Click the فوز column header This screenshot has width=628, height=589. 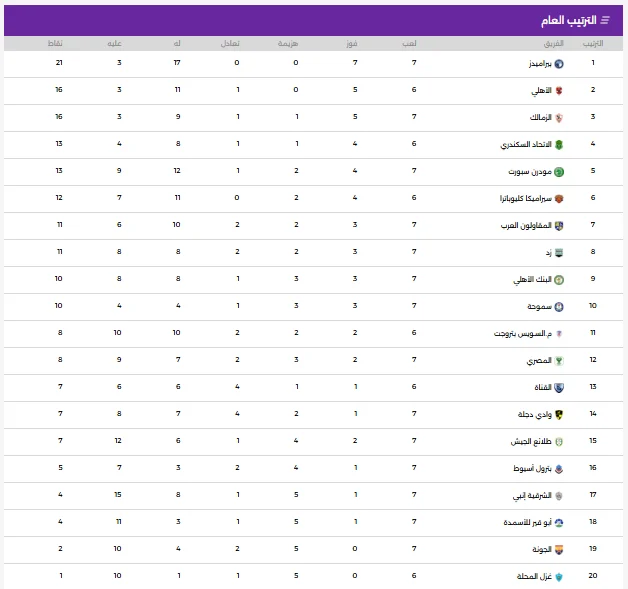pyautogui.click(x=352, y=43)
